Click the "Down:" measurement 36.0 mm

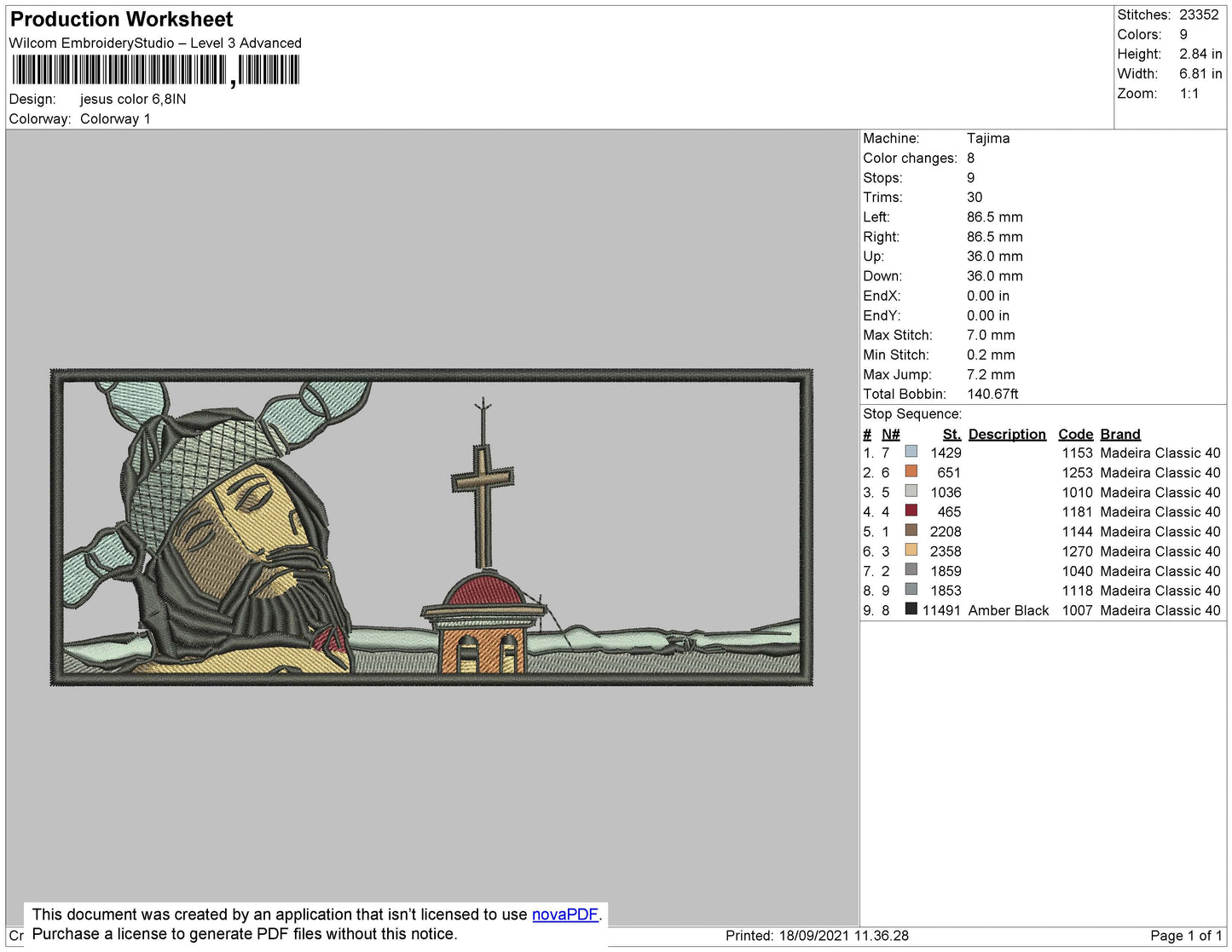point(995,276)
